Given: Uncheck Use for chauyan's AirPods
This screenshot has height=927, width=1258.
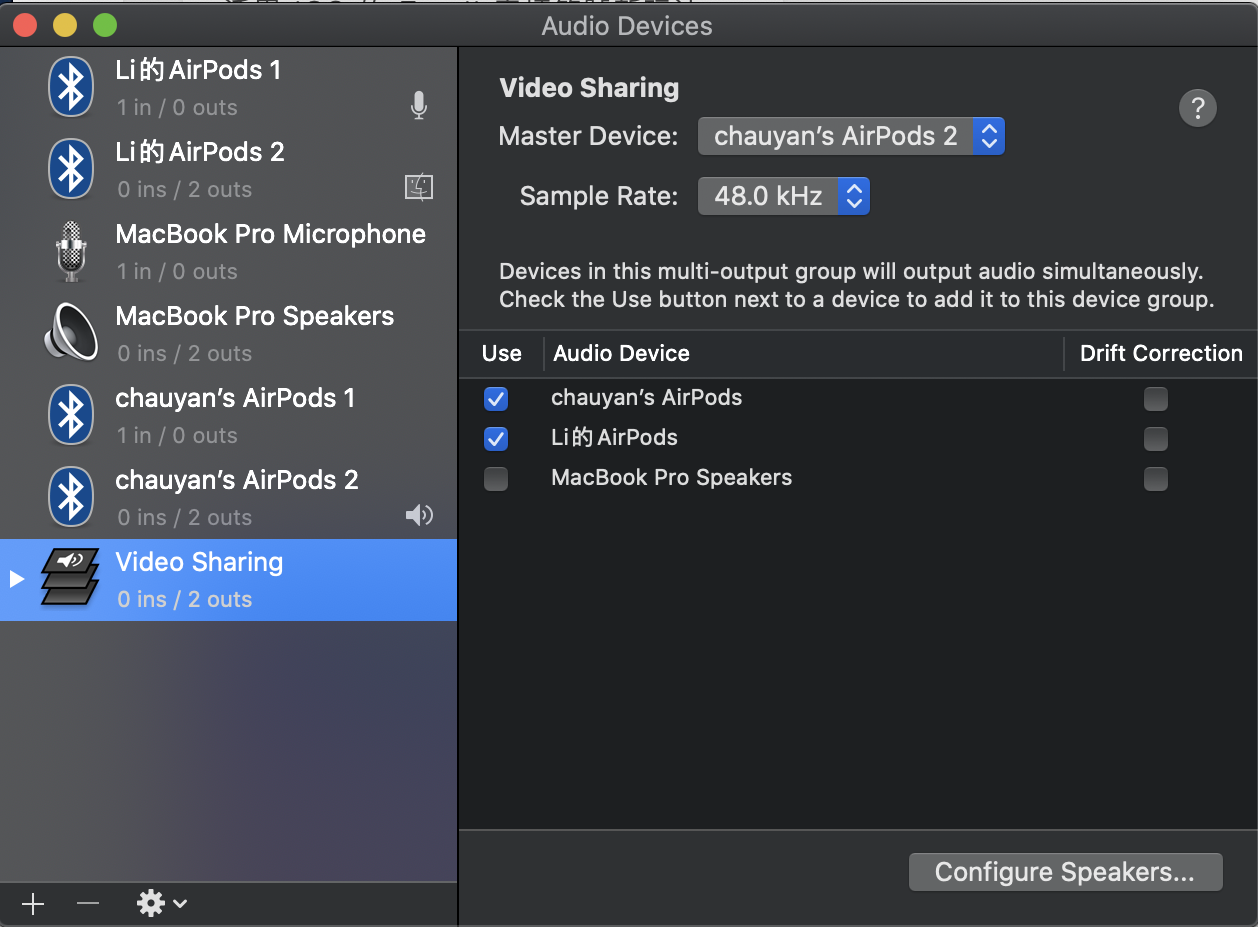Looking at the screenshot, I should pyautogui.click(x=495, y=399).
